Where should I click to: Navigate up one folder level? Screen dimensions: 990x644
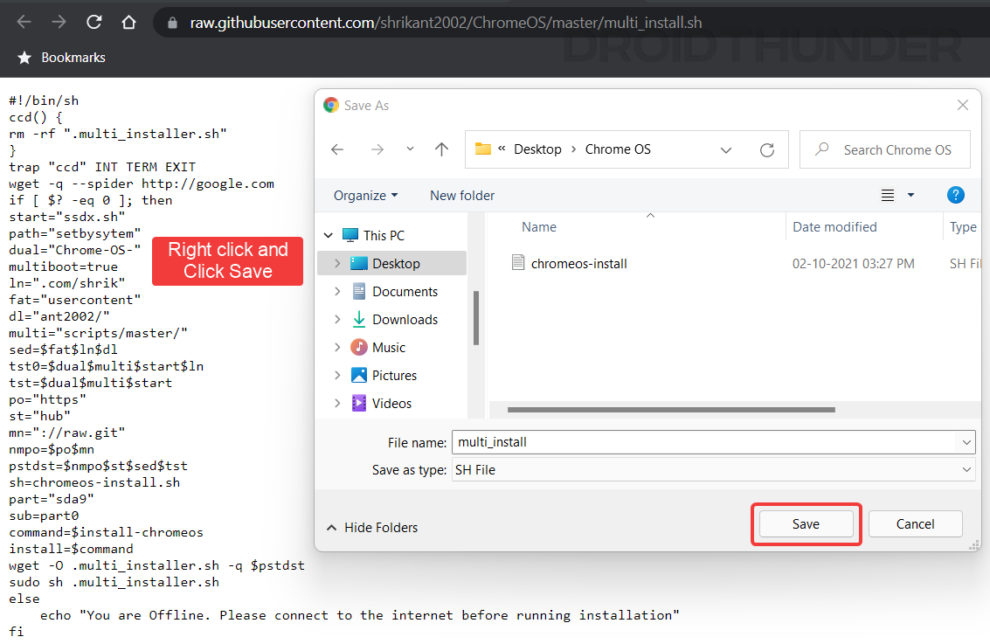point(441,148)
